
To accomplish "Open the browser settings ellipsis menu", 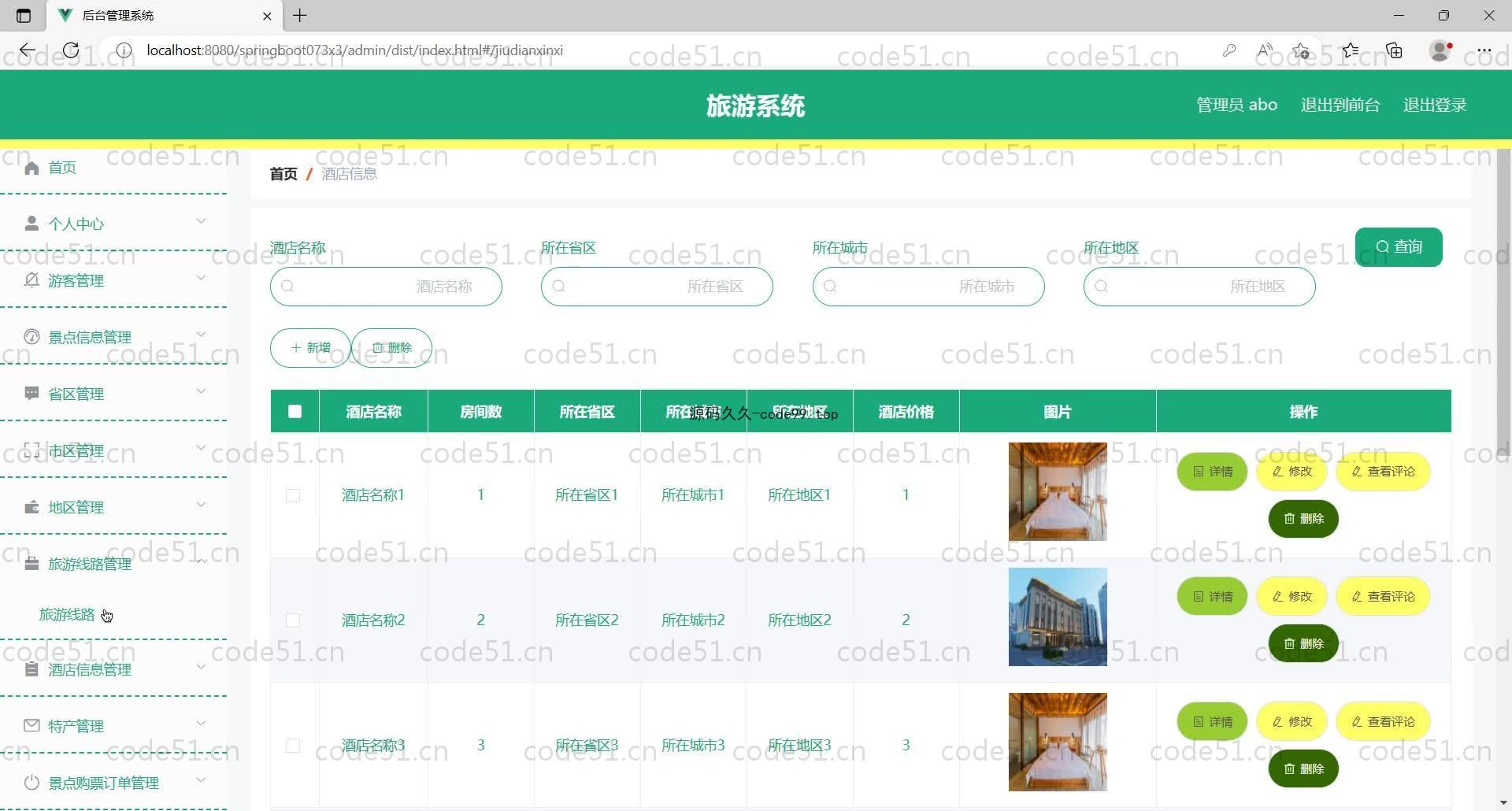I will point(1484,50).
